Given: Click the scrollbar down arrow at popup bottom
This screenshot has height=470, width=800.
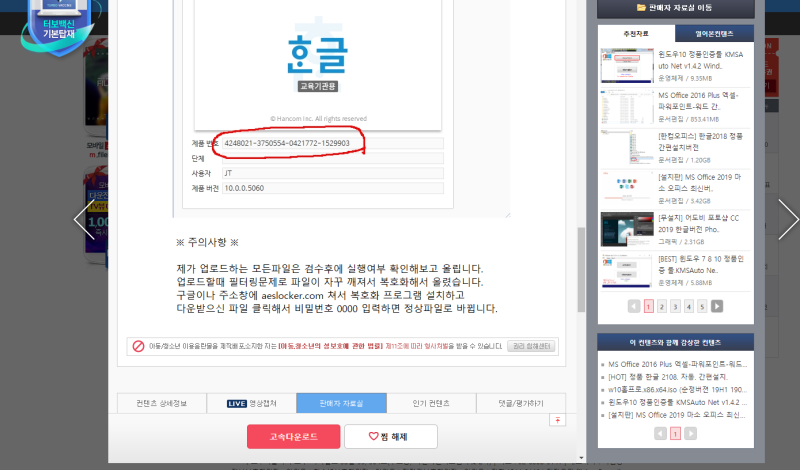Looking at the screenshot, I should pyautogui.click(x=581, y=458).
